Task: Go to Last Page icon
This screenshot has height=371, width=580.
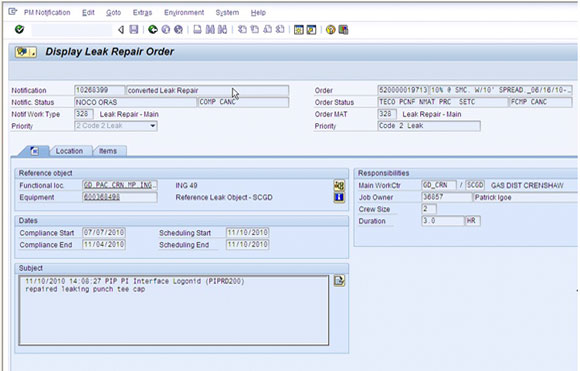Action: [x=280, y=30]
